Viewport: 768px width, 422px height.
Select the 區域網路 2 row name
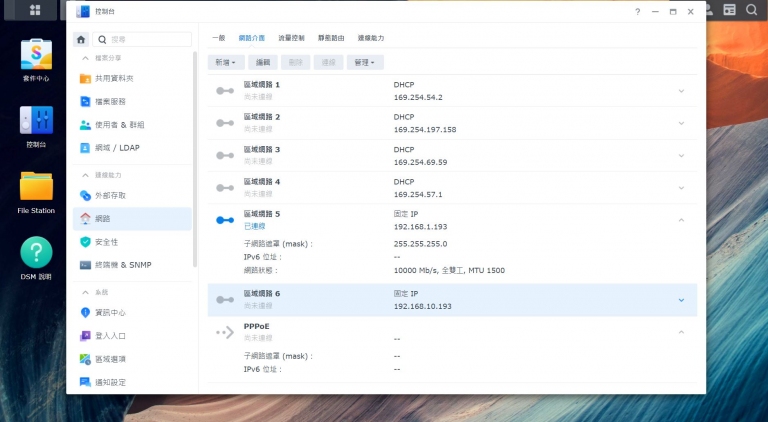(262, 117)
